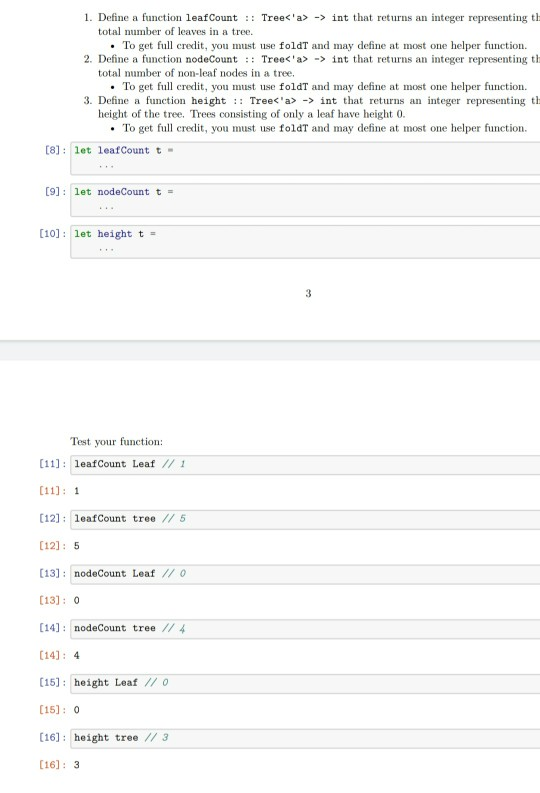Click the blue input prompt [13]:

(x=53, y=574)
